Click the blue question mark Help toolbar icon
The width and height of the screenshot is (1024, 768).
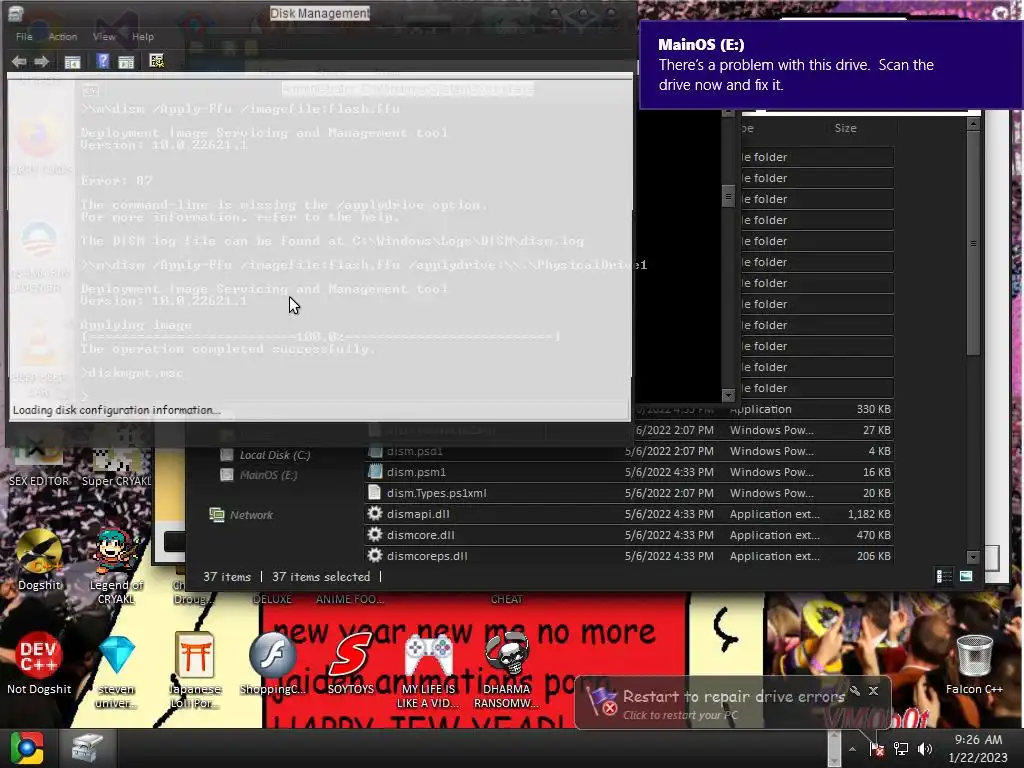point(103,61)
